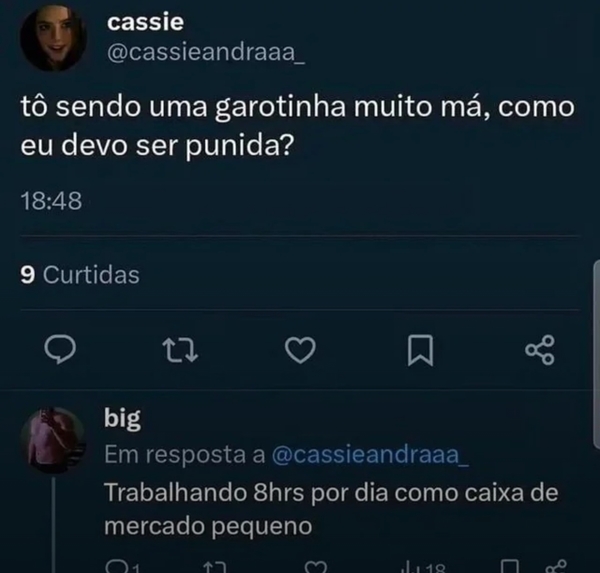
Task: Click the 18:48 tweet timestamp
Action: click(51, 201)
